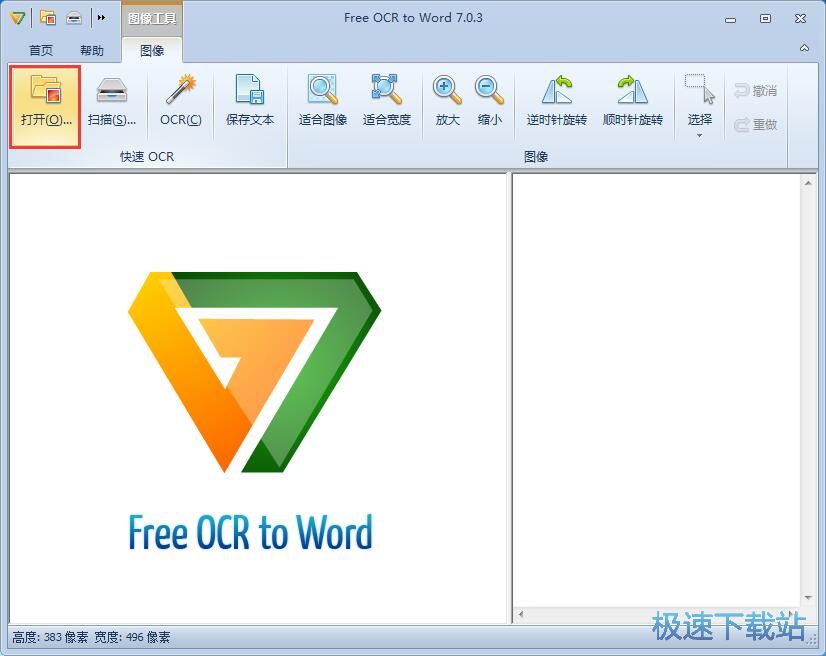
Task: Click quick access scanner icon
Action: (74, 18)
